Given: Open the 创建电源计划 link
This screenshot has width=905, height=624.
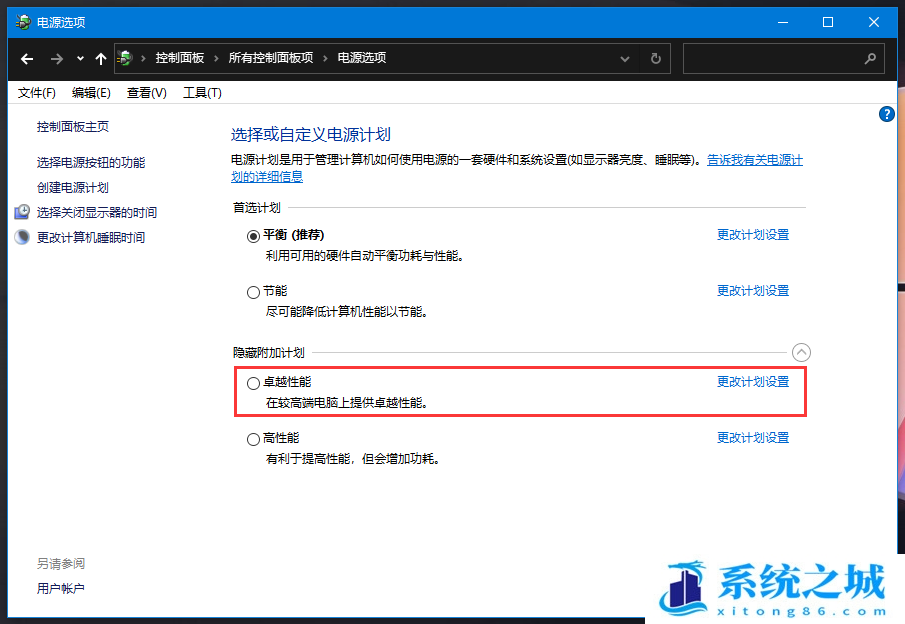Looking at the screenshot, I should (72, 188).
